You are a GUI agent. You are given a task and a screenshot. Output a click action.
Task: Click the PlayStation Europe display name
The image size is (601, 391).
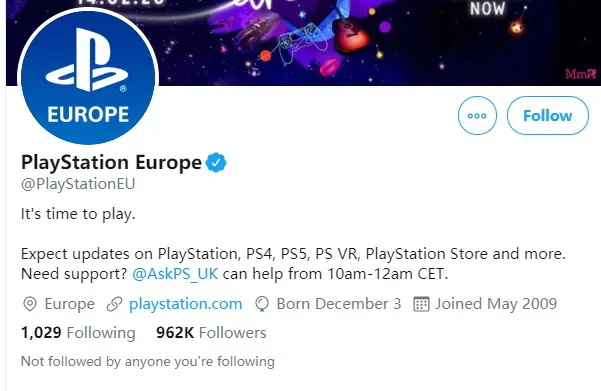tap(111, 163)
